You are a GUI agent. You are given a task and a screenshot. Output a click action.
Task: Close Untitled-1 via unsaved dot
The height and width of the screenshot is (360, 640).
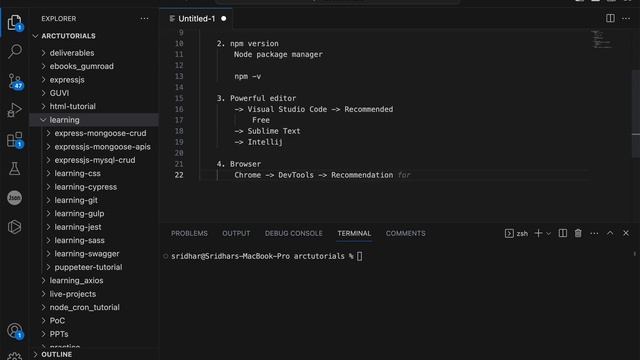click(224, 19)
